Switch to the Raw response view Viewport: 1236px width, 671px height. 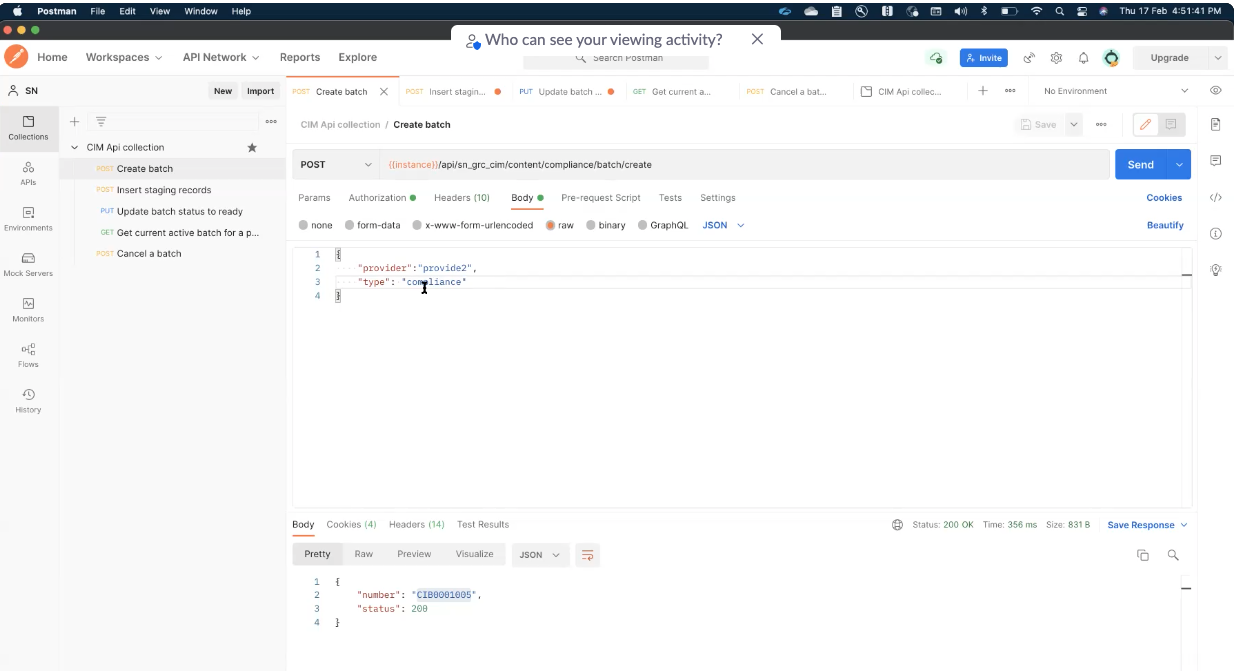(363, 554)
